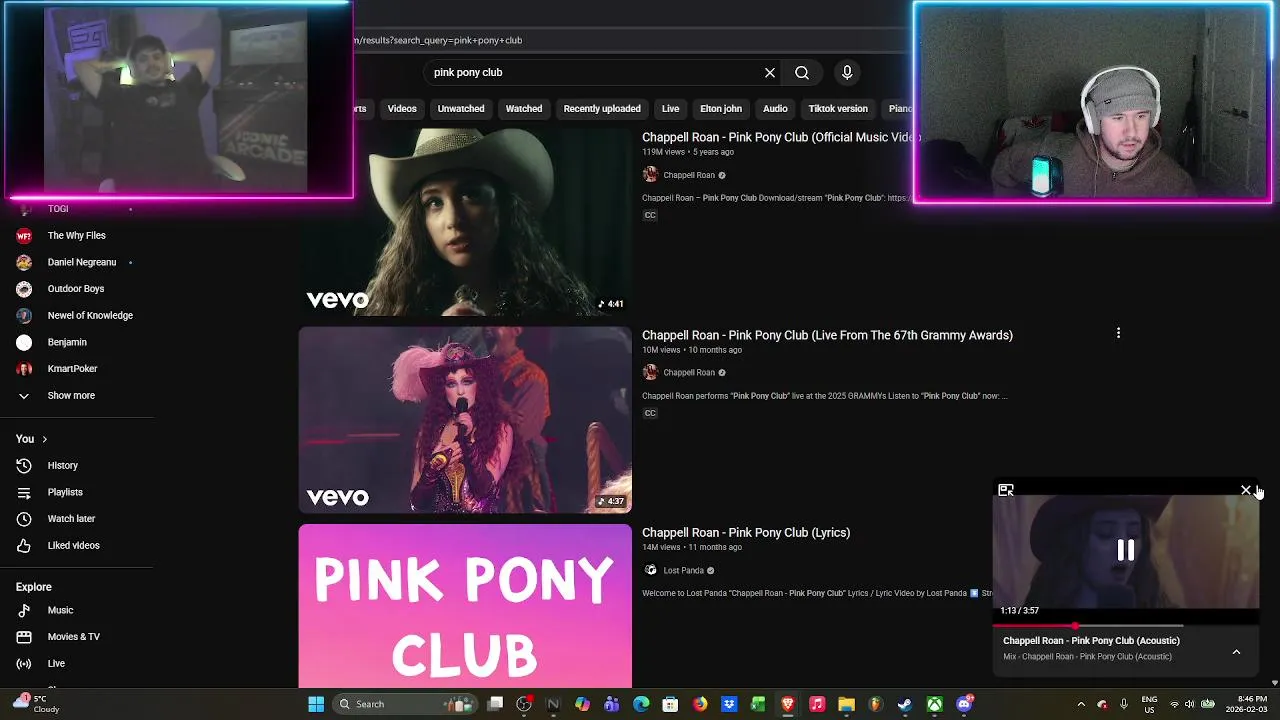Click the Explore section heading
1280x720 pixels.
tap(34, 587)
